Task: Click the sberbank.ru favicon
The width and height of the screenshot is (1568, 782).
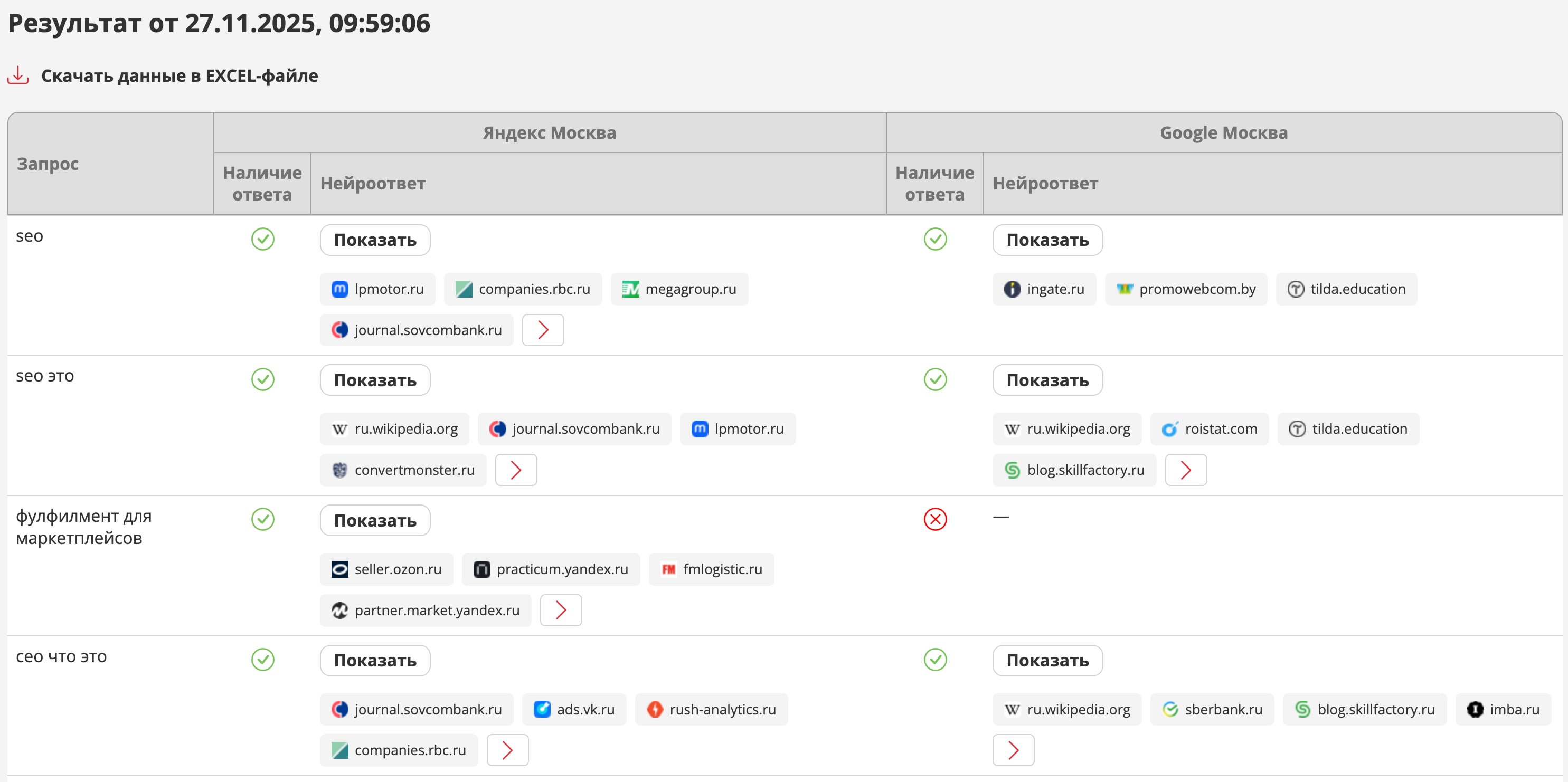Action: click(x=1169, y=709)
